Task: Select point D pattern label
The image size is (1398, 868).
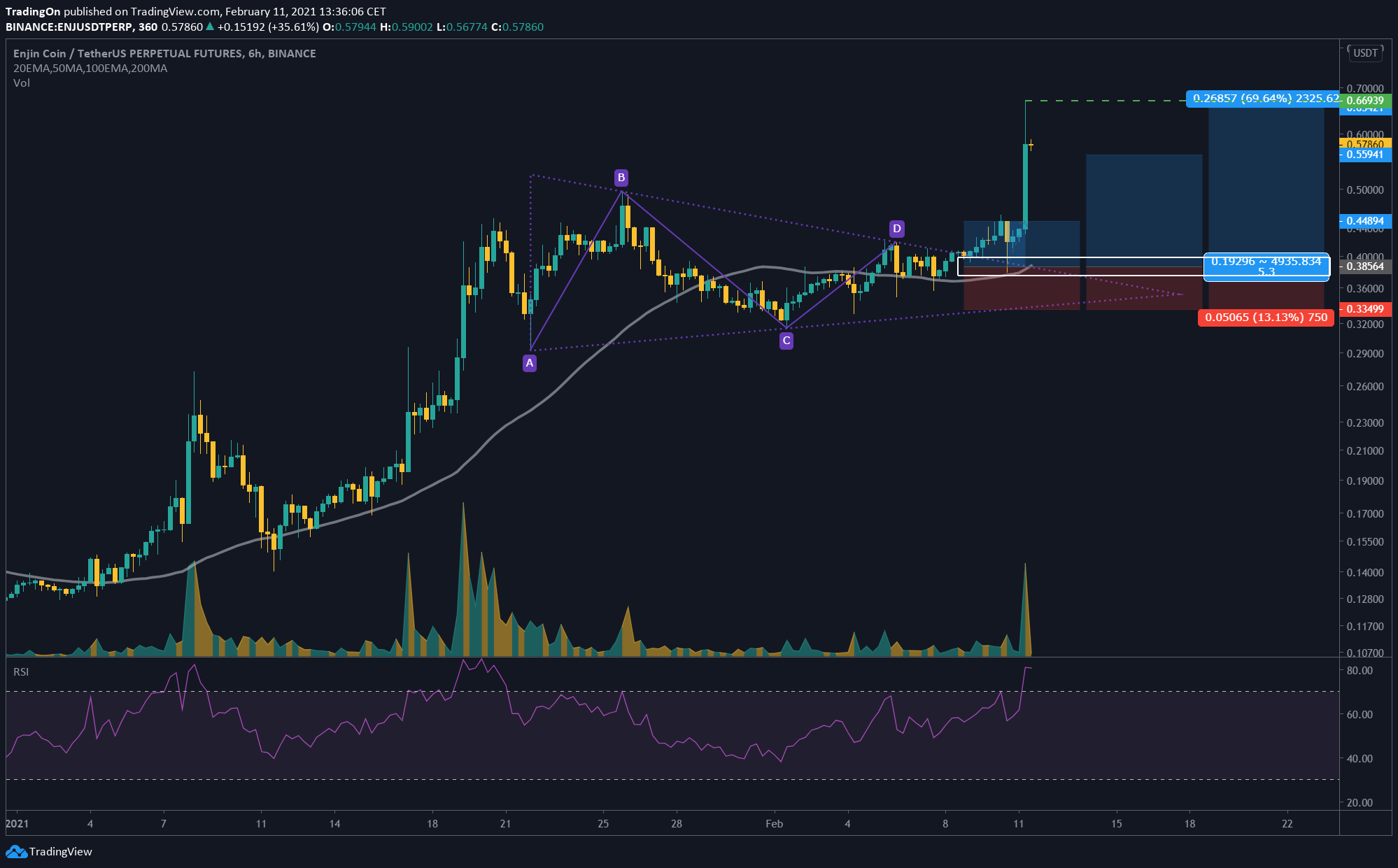Action: click(x=896, y=229)
